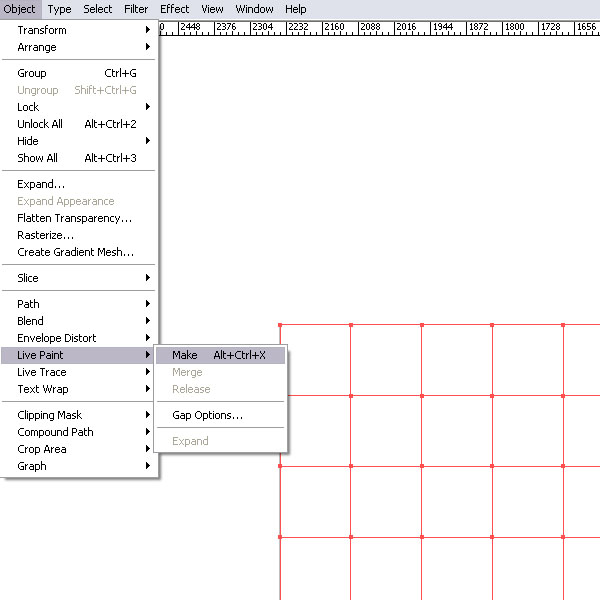
Task: Open the Select menu
Action: pyautogui.click(x=98, y=9)
